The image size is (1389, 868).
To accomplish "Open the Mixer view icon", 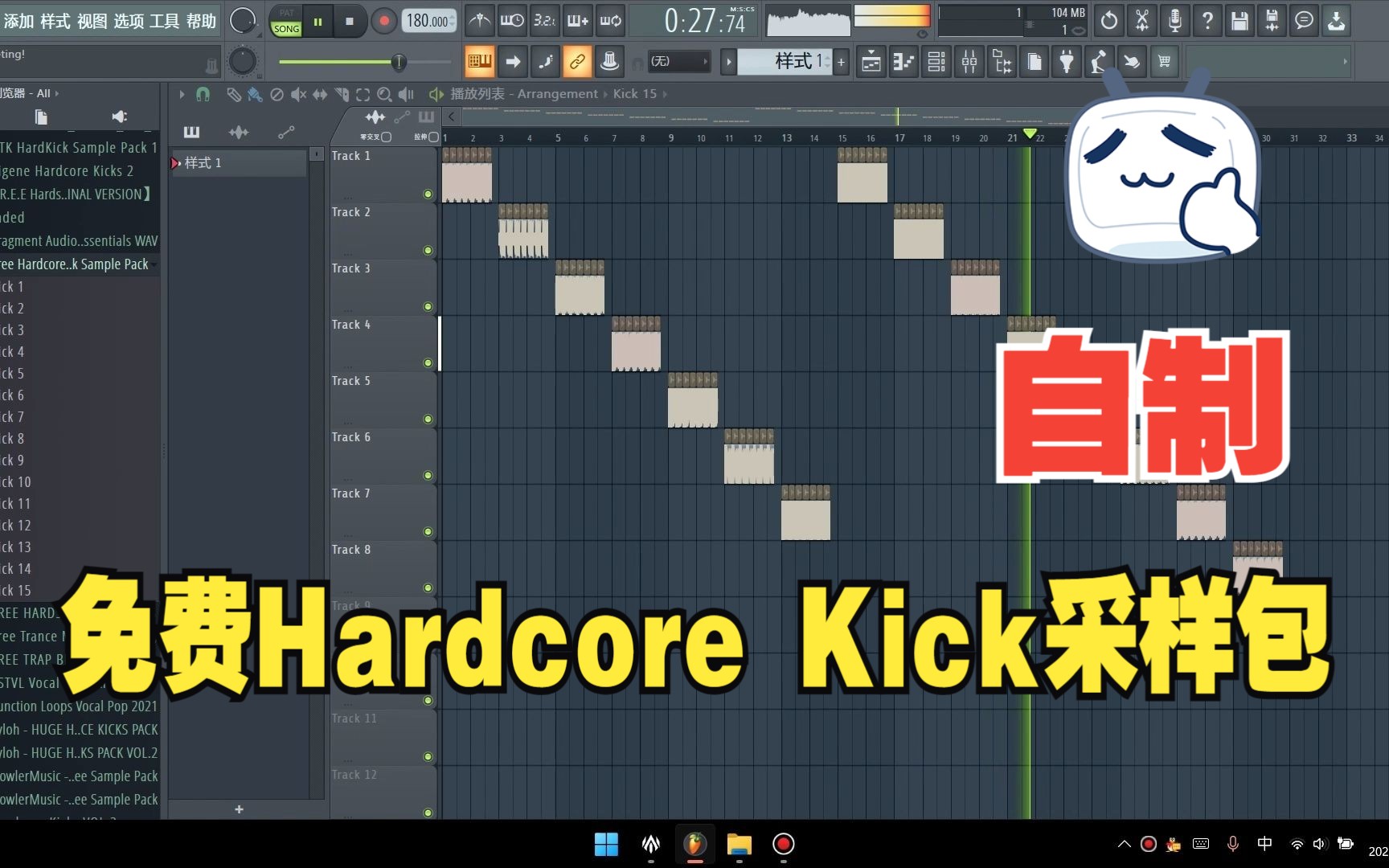I will pos(969,62).
